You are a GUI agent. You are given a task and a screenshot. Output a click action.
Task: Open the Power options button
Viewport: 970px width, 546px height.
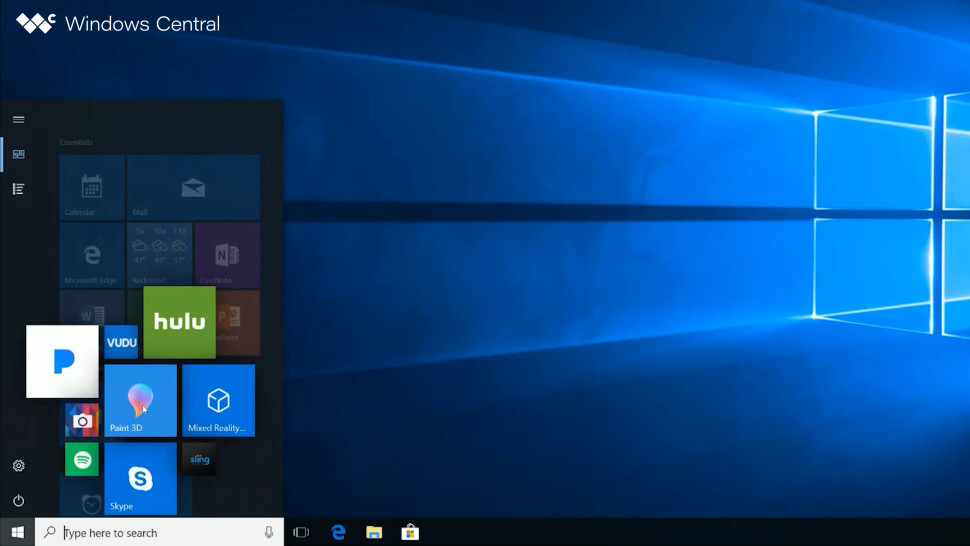(19, 500)
